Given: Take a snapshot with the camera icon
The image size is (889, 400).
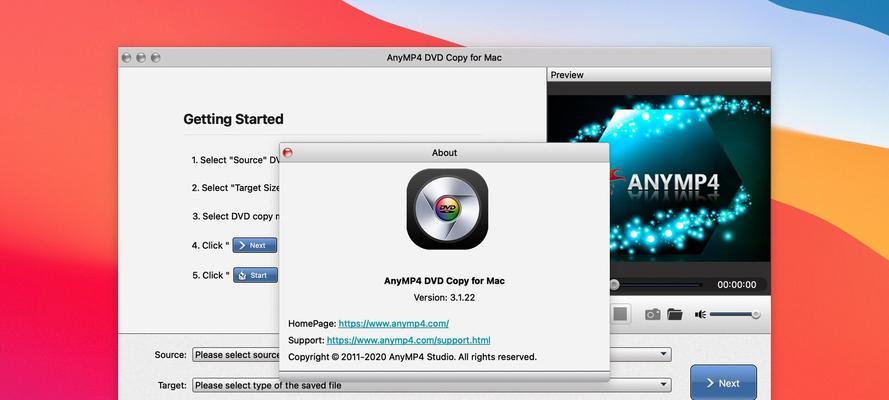Looking at the screenshot, I should [x=653, y=314].
